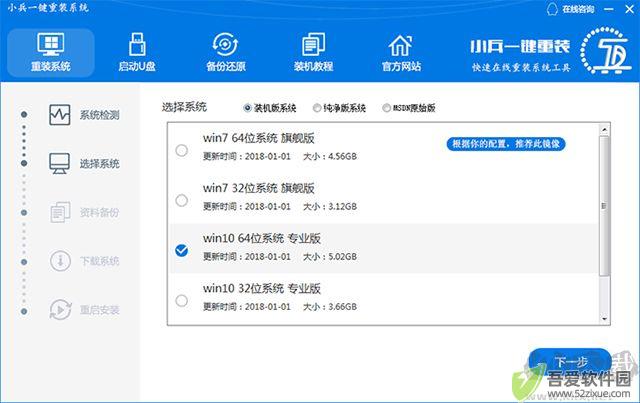
Task: Select the MSDN原始版 radio option
Action: point(386,108)
